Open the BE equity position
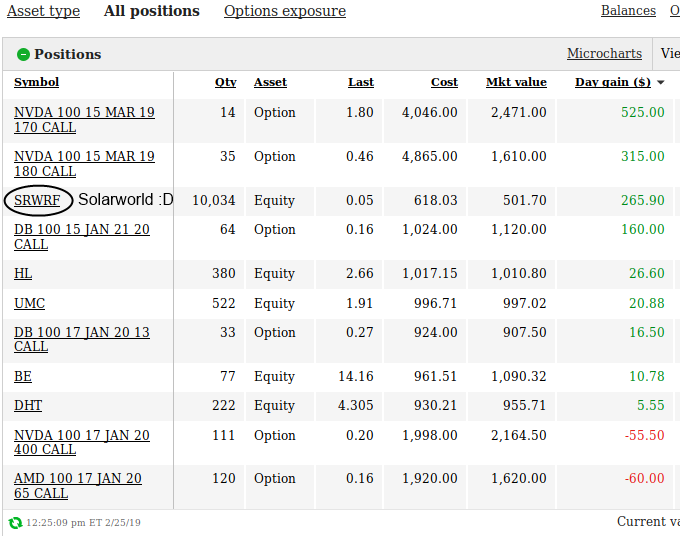 point(23,376)
